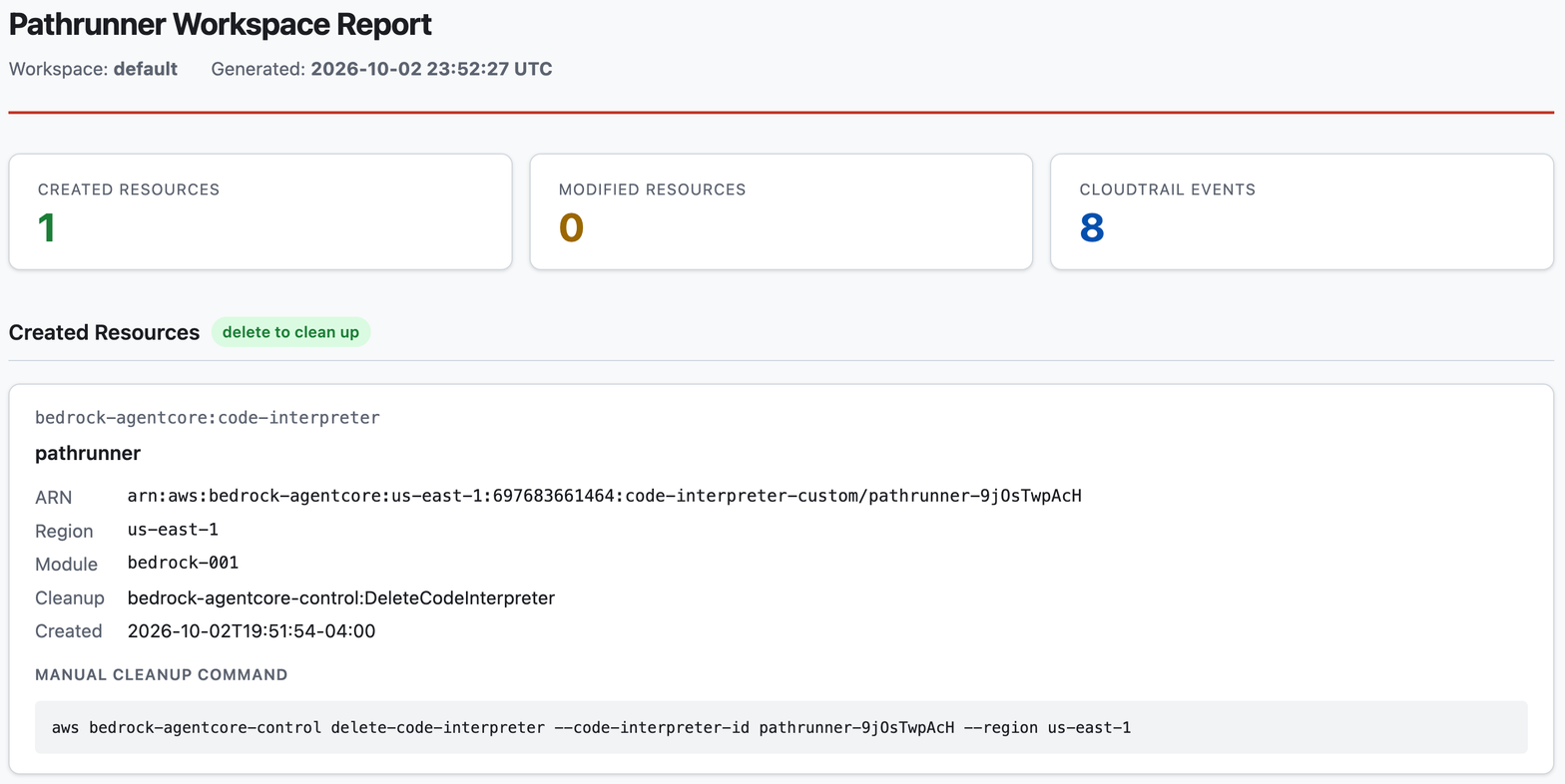This screenshot has height=784, width=1565.
Task: Click the Created Resources section heading
Action: click(104, 332)
